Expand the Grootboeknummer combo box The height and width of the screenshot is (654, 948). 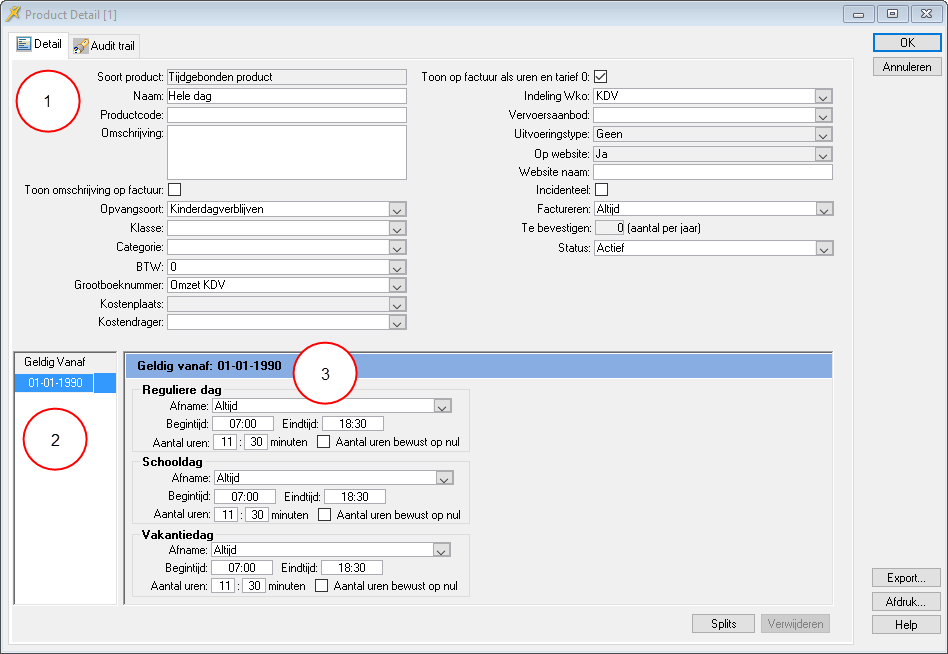click(x=397, y=285)
